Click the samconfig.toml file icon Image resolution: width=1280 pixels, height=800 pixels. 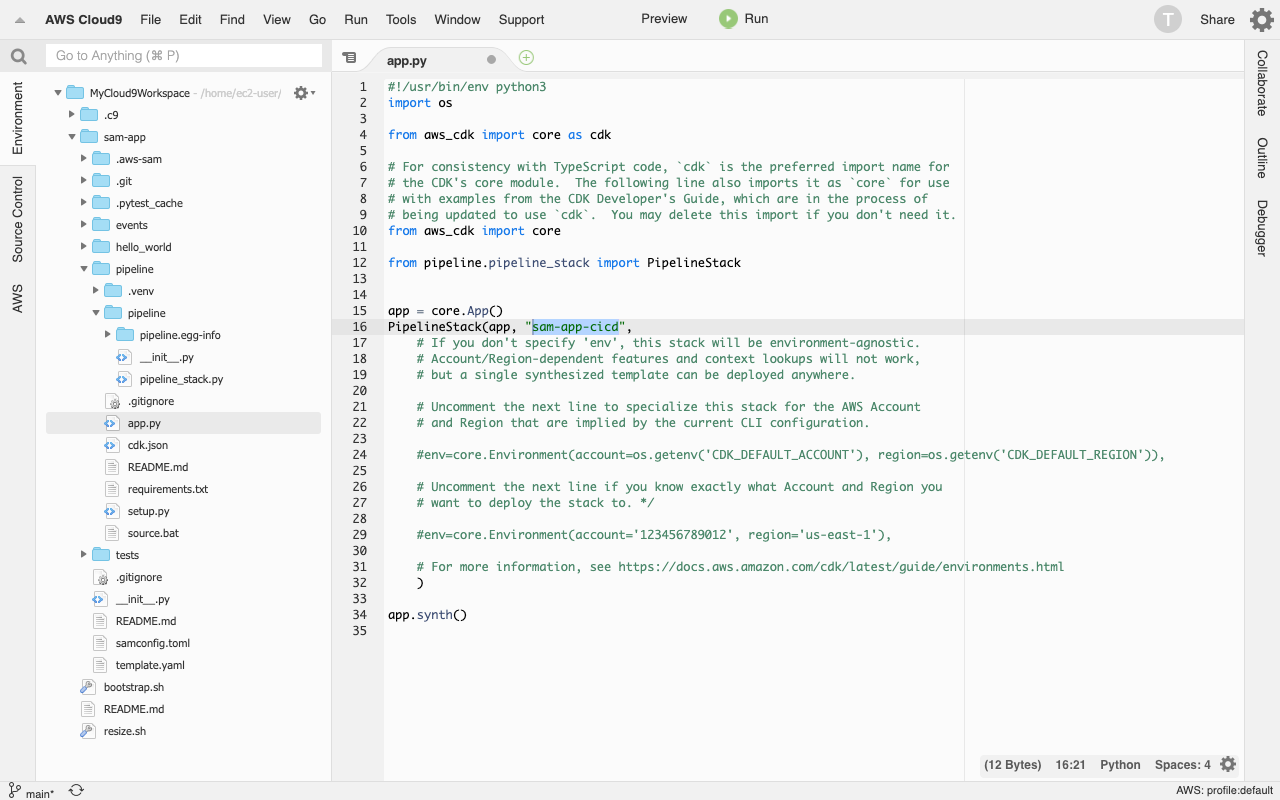point(100,643)
